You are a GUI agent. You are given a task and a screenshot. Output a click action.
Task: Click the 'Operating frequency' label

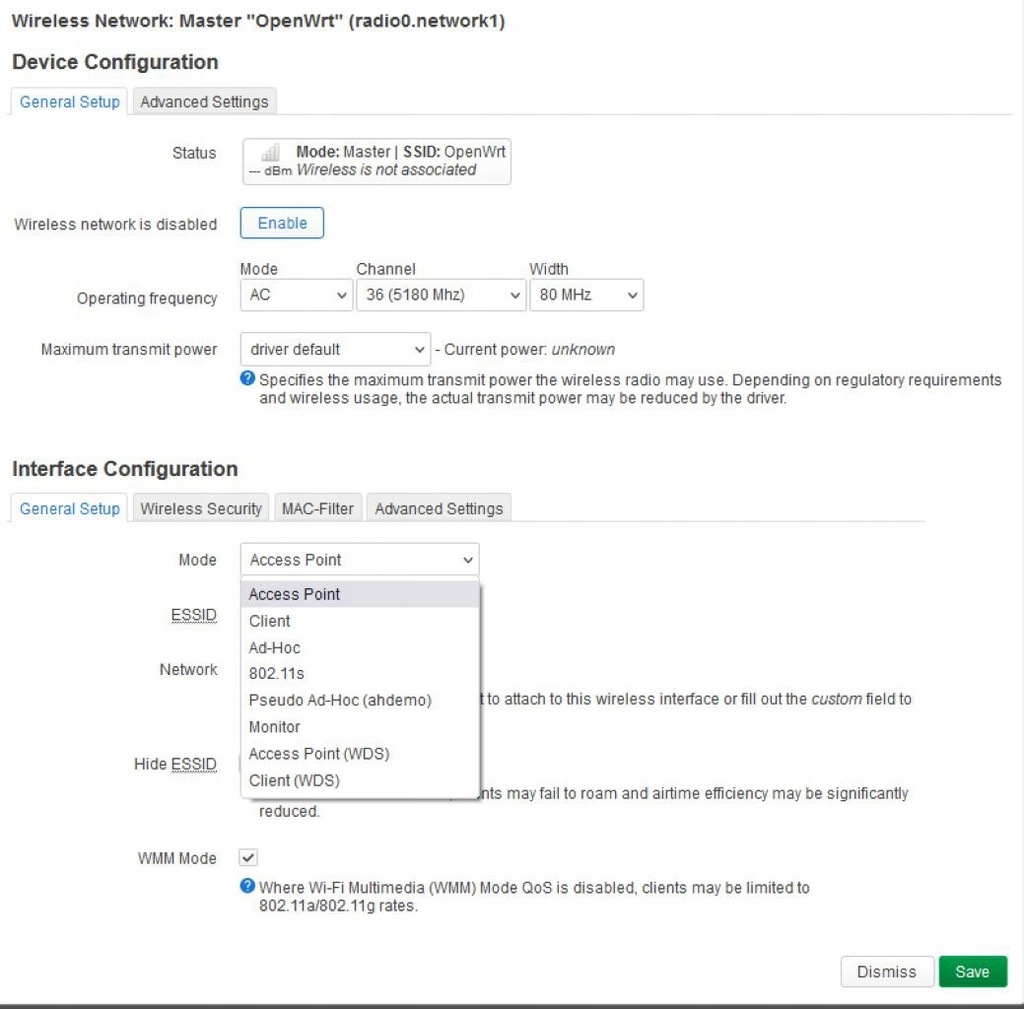coord(147,298)
